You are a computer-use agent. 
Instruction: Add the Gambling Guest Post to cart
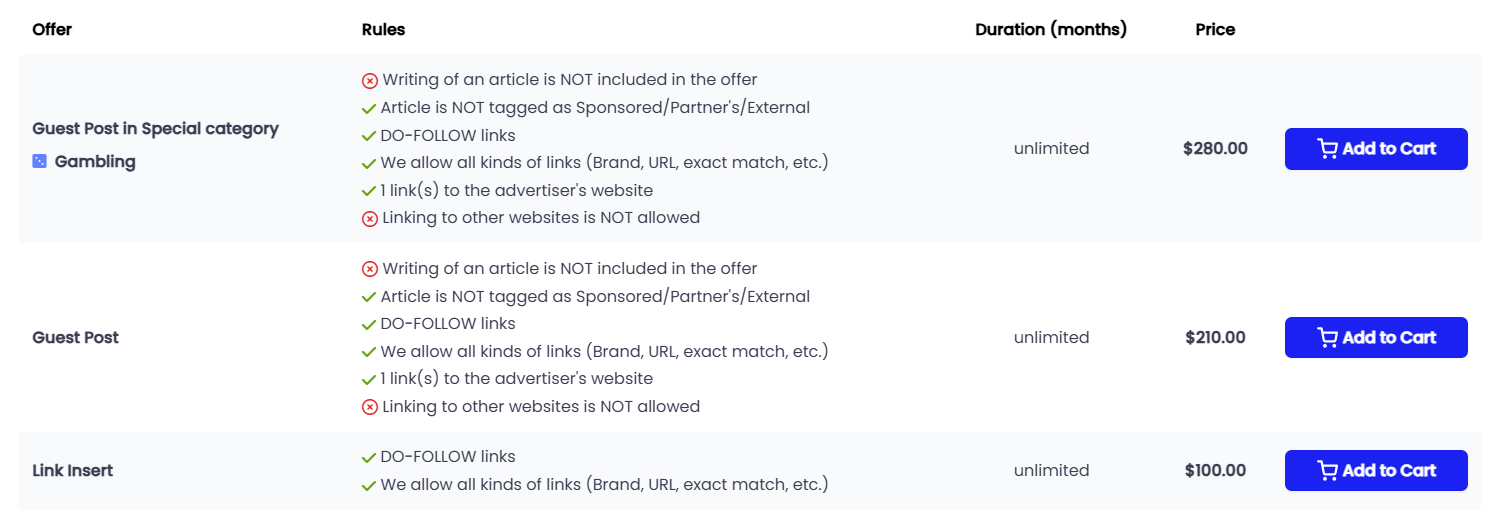1376,149
